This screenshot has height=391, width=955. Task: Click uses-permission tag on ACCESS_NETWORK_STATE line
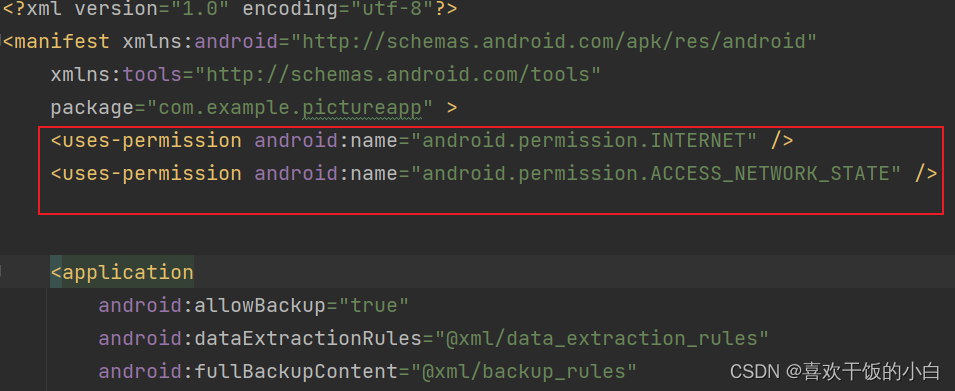tap(146, 174)
